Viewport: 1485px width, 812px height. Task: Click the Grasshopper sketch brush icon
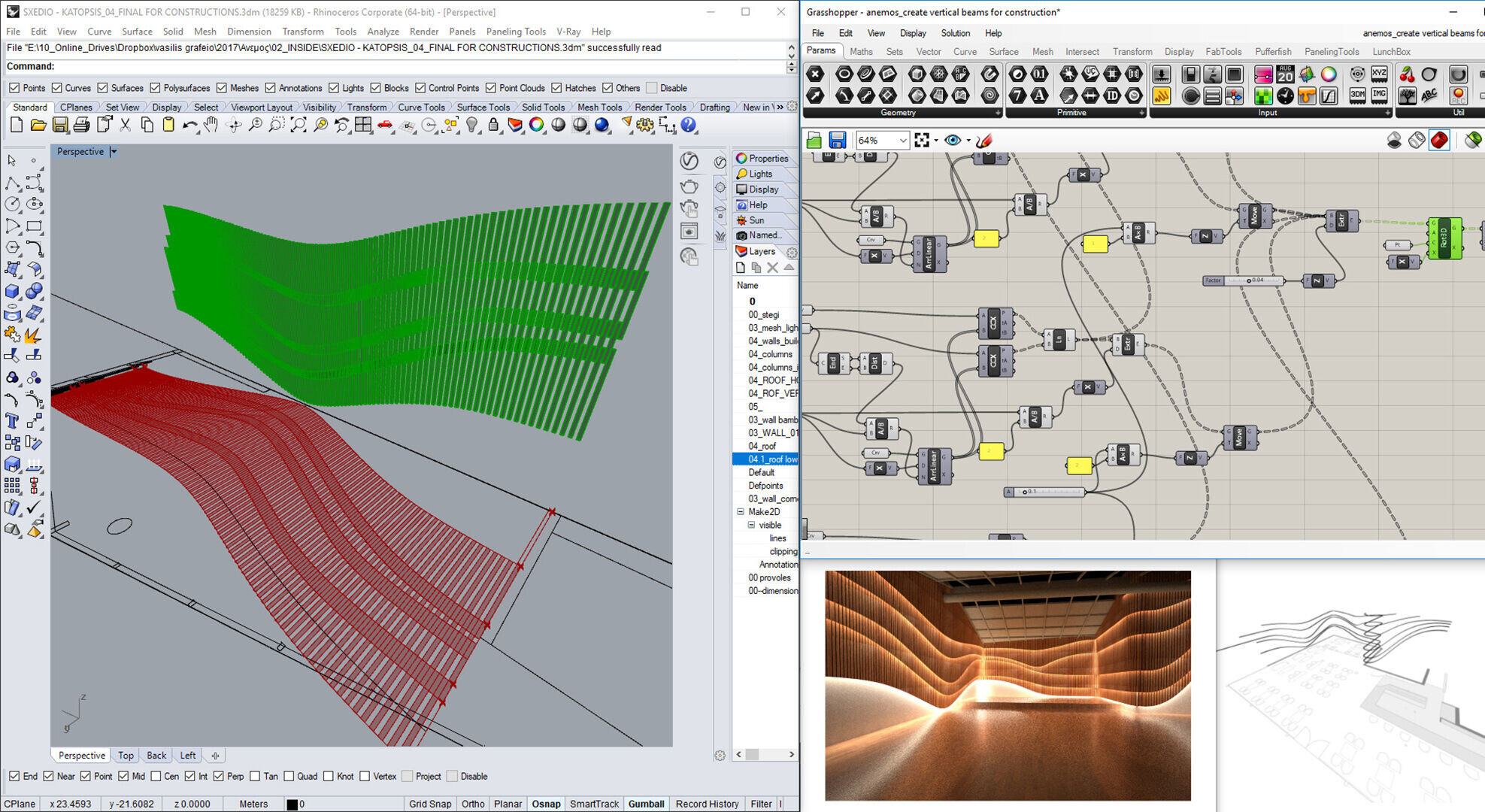point(984,140)
